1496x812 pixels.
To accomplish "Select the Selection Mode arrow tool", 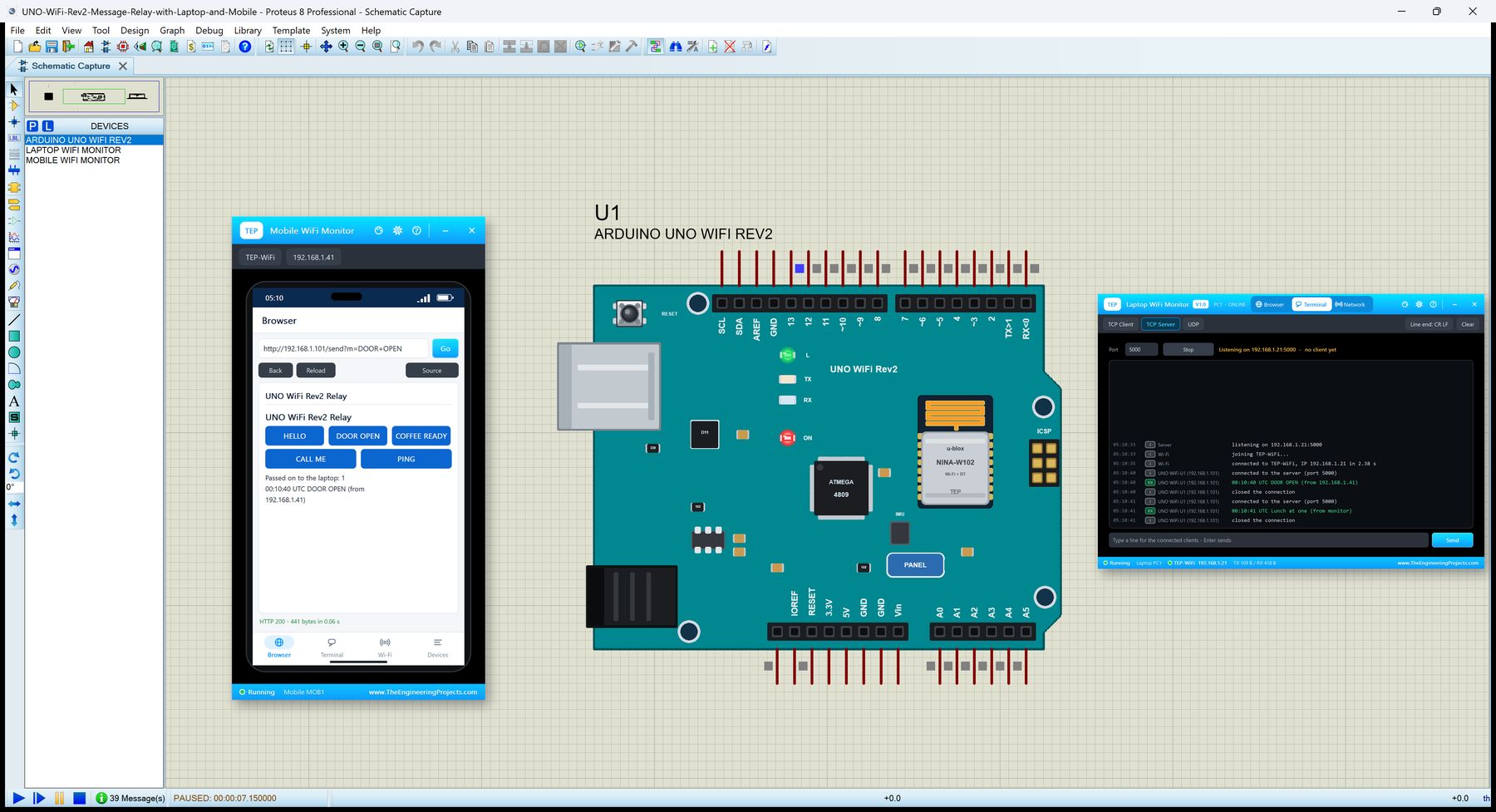I will point(13,89).
